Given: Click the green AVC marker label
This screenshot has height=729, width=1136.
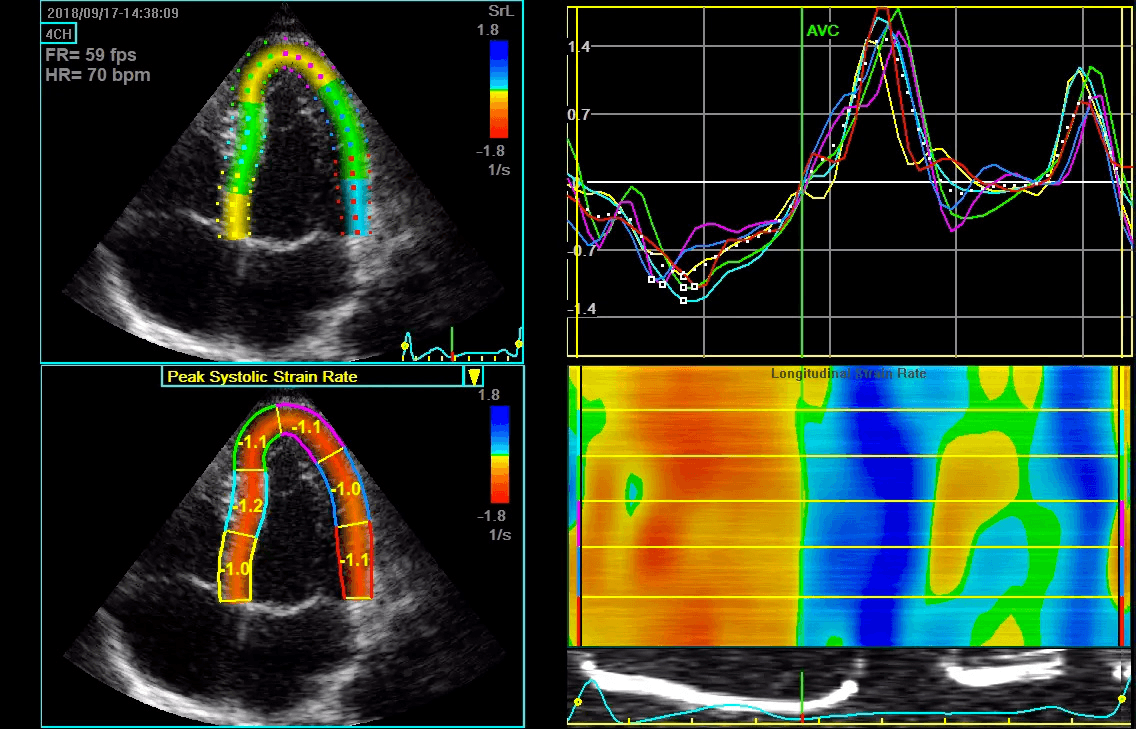Looking at the screenshot, I should click(x=822, y=31).
